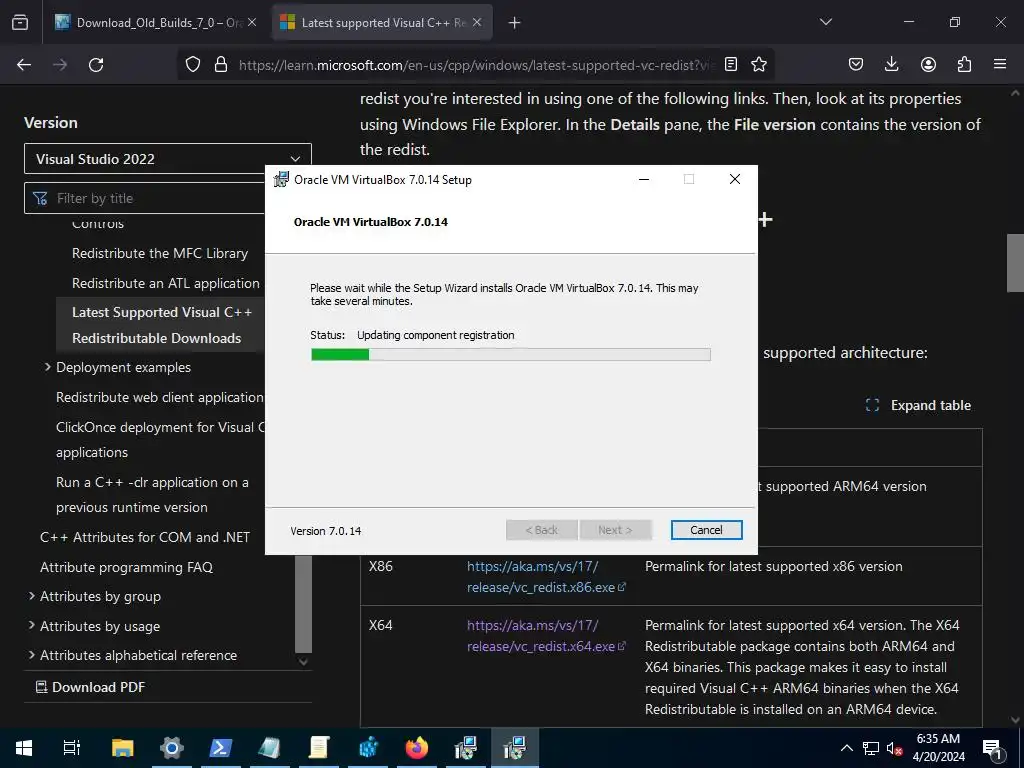
Task: Open C++ Attributes for COM and .NET
Action: pyautogui.click(x=145, y=537)
